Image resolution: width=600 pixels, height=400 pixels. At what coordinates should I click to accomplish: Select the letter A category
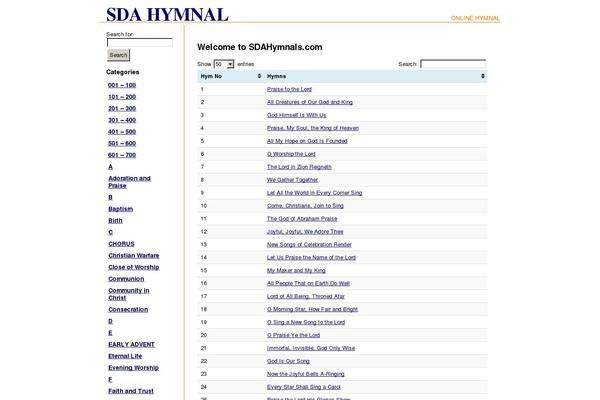click(111, 167)
